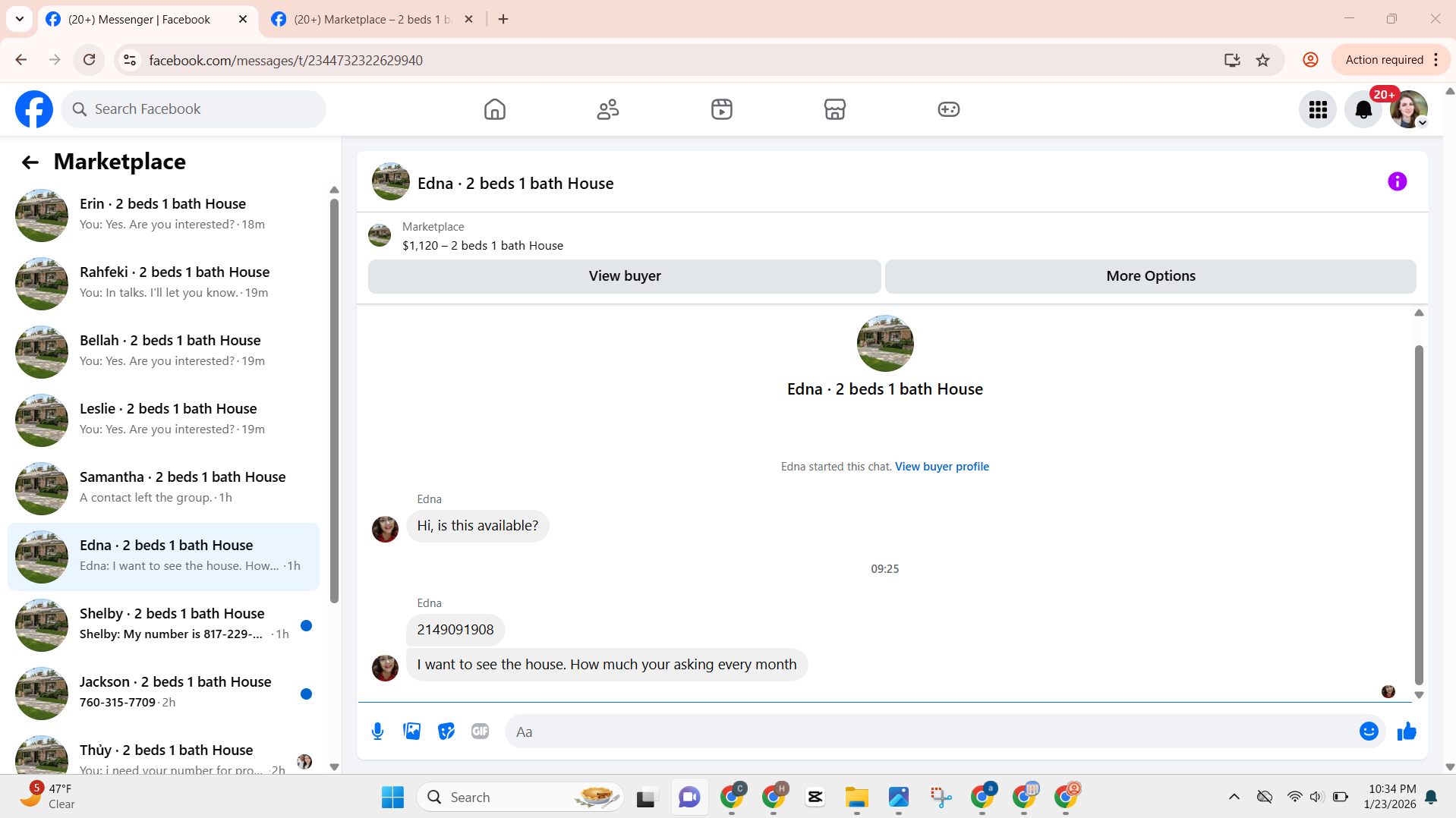This screenshot has width=1456, height=818.
Task: Click install app icon in address bar
Action: (1231, 60)
